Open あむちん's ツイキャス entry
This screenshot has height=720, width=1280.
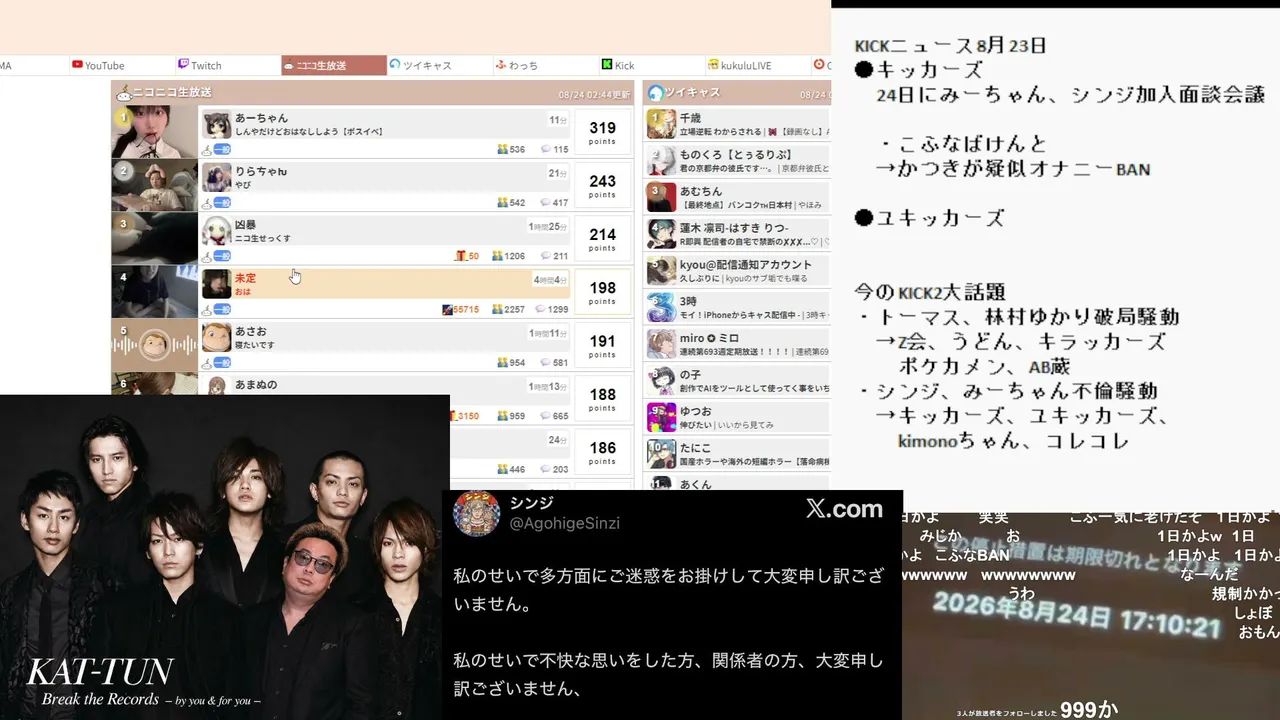[x=738, y=197]
